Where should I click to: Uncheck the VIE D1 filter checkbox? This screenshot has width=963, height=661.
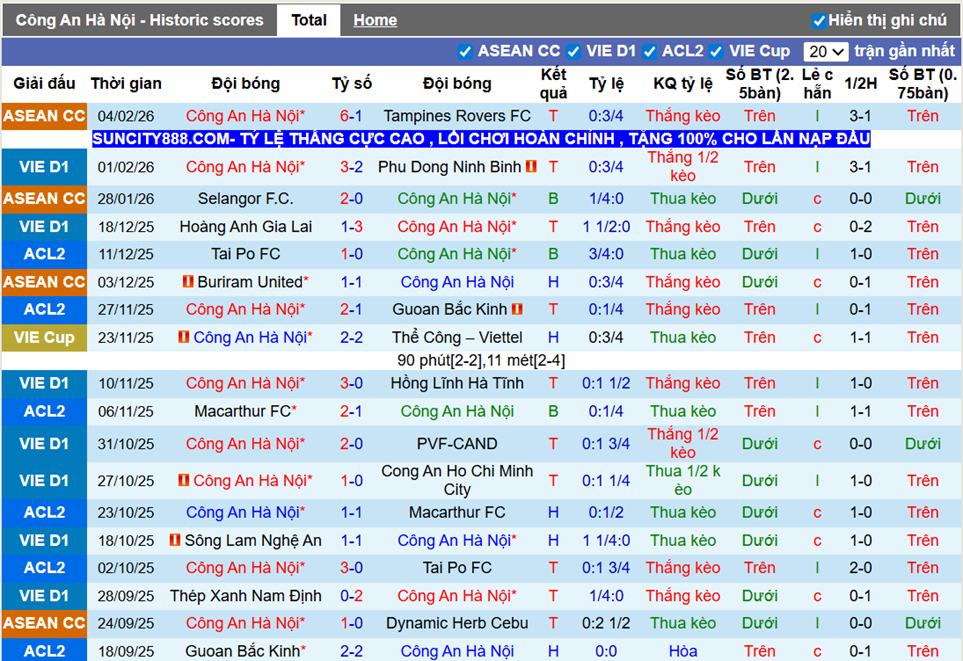(573, 52)
